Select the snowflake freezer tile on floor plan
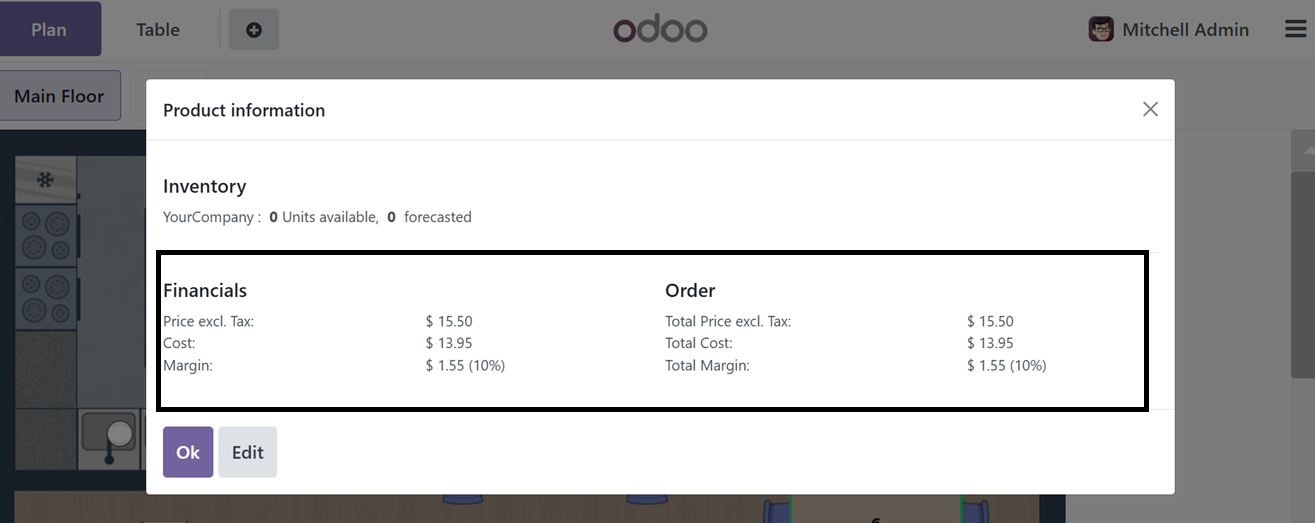This screenshot has height=523, width=1315. pyautogui.click(x=46, y=180)
